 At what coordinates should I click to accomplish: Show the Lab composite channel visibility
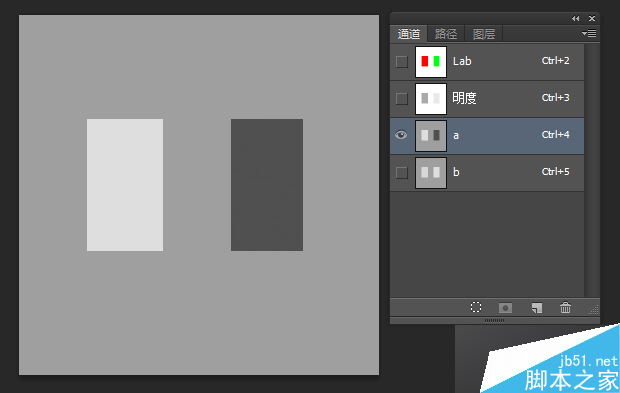(402, 62)
